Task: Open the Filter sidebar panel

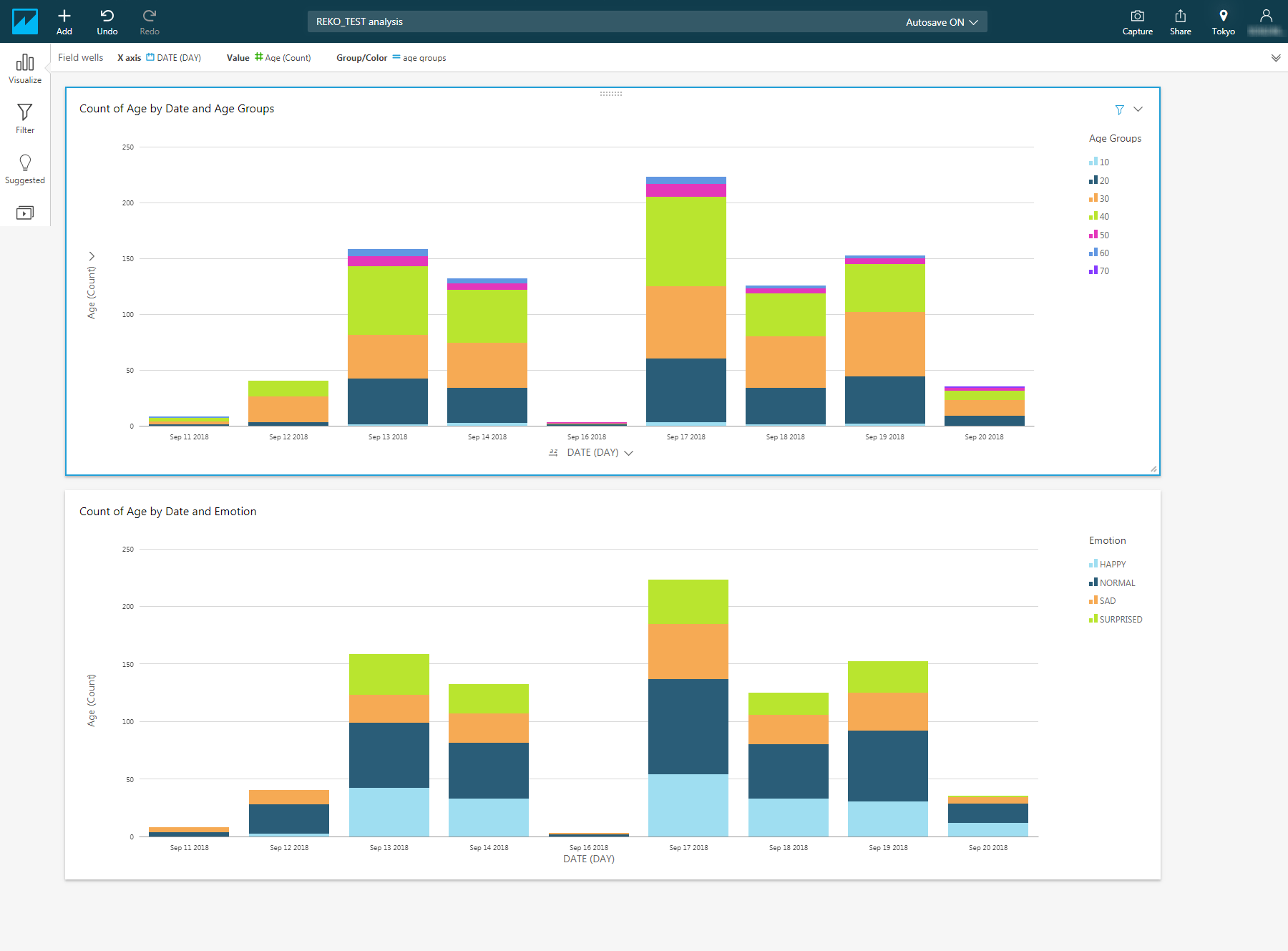Action: coord(25,118)
